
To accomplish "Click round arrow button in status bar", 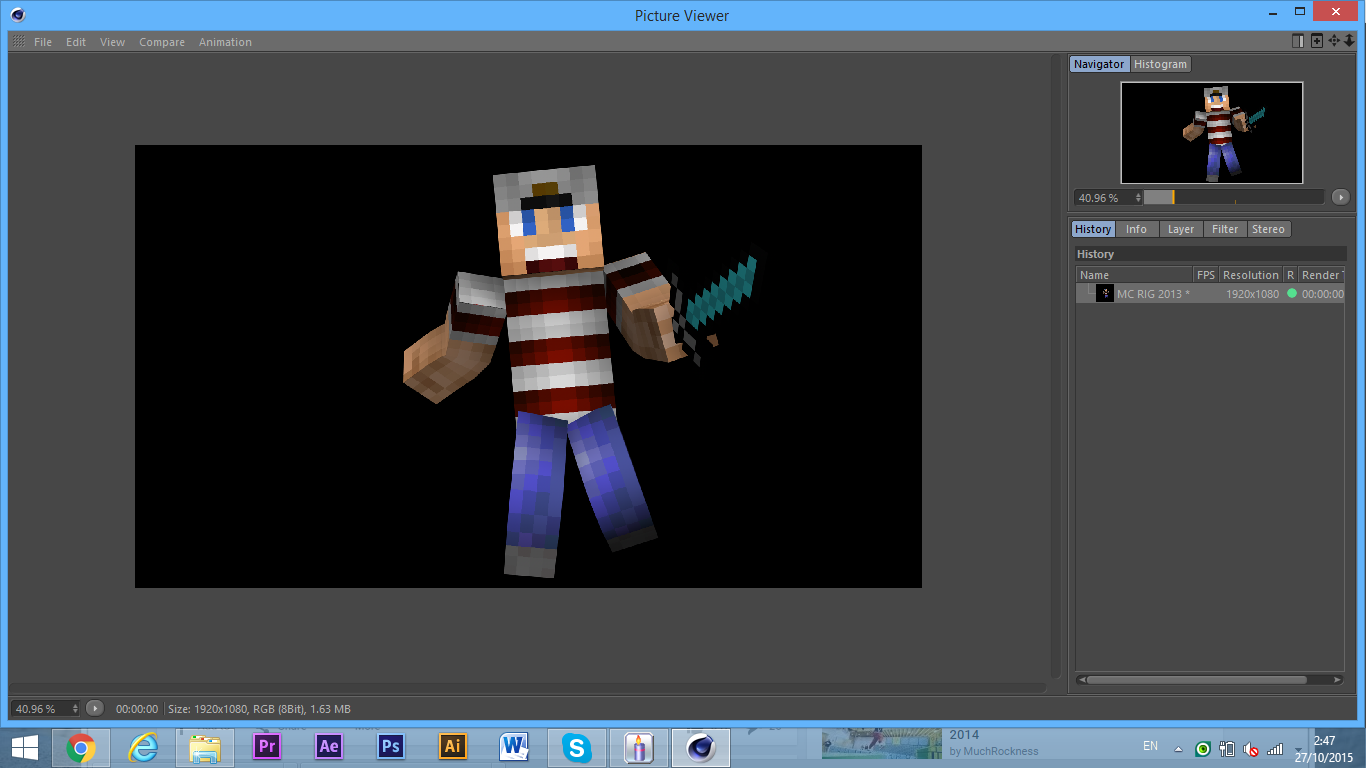I will coord(94,708).
